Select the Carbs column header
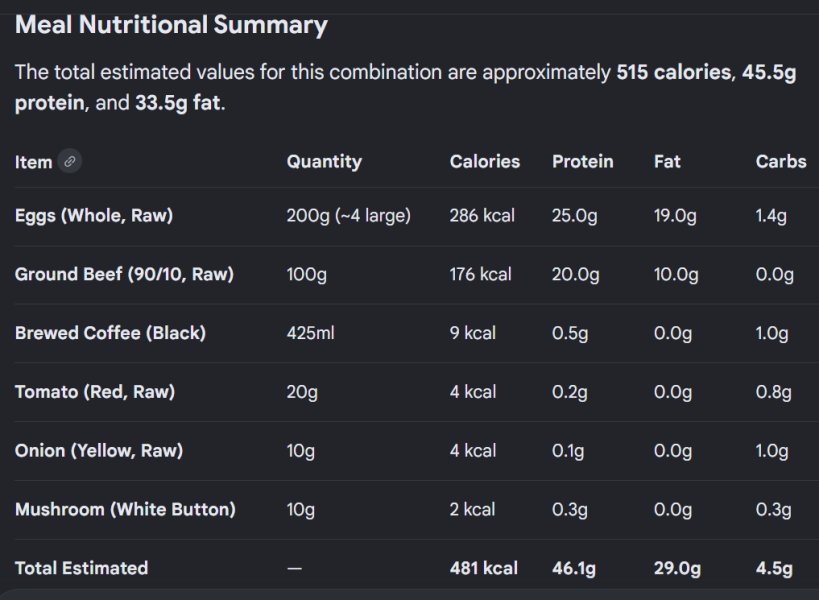 click(x=781, y=162)
